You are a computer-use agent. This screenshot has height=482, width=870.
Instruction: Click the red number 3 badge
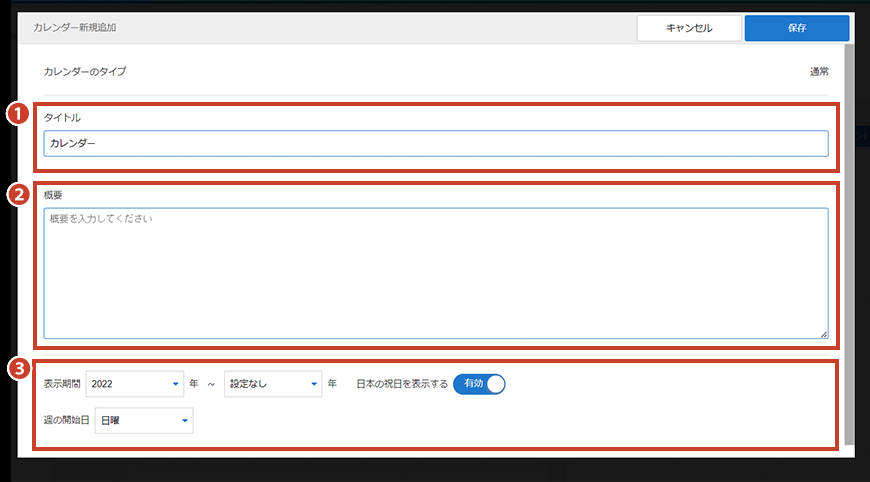pyautogui.click(x=17, y=368)
